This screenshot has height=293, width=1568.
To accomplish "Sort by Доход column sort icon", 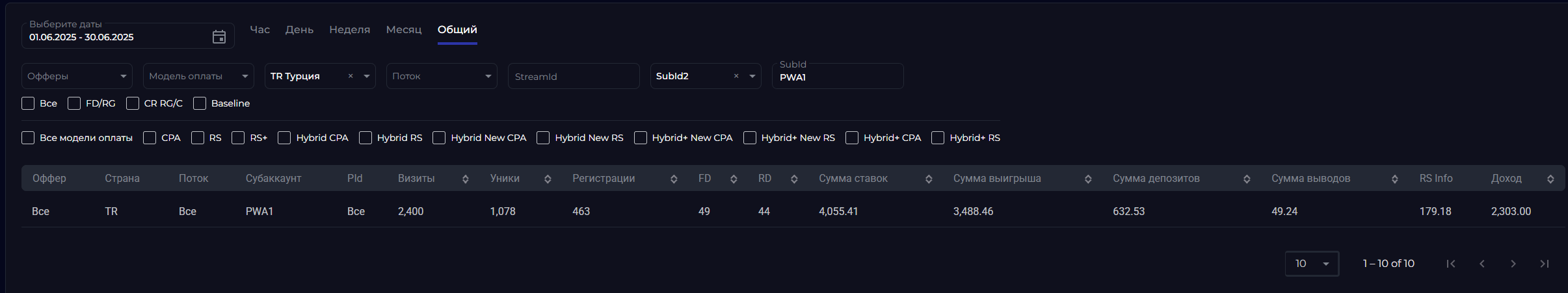I will click(1550, 179).
